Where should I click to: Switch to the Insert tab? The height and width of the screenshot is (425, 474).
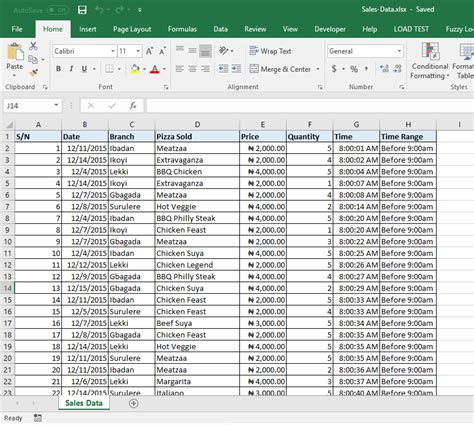click(88, 29)
